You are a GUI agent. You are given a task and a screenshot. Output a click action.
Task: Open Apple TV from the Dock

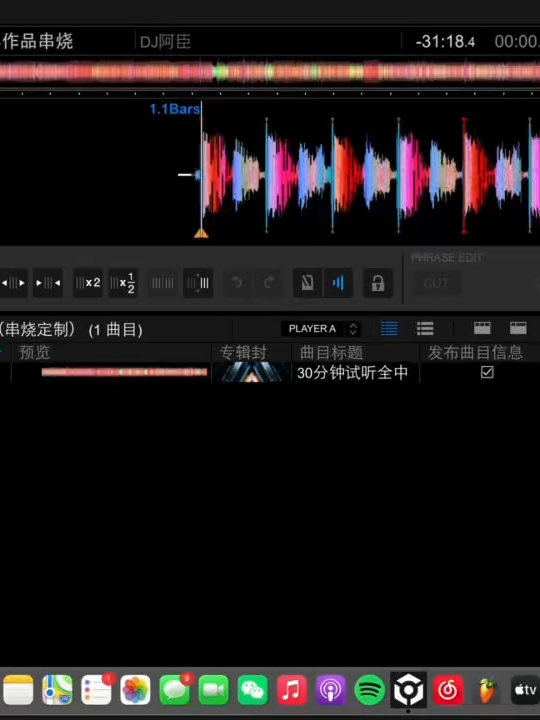click(525, 690)
